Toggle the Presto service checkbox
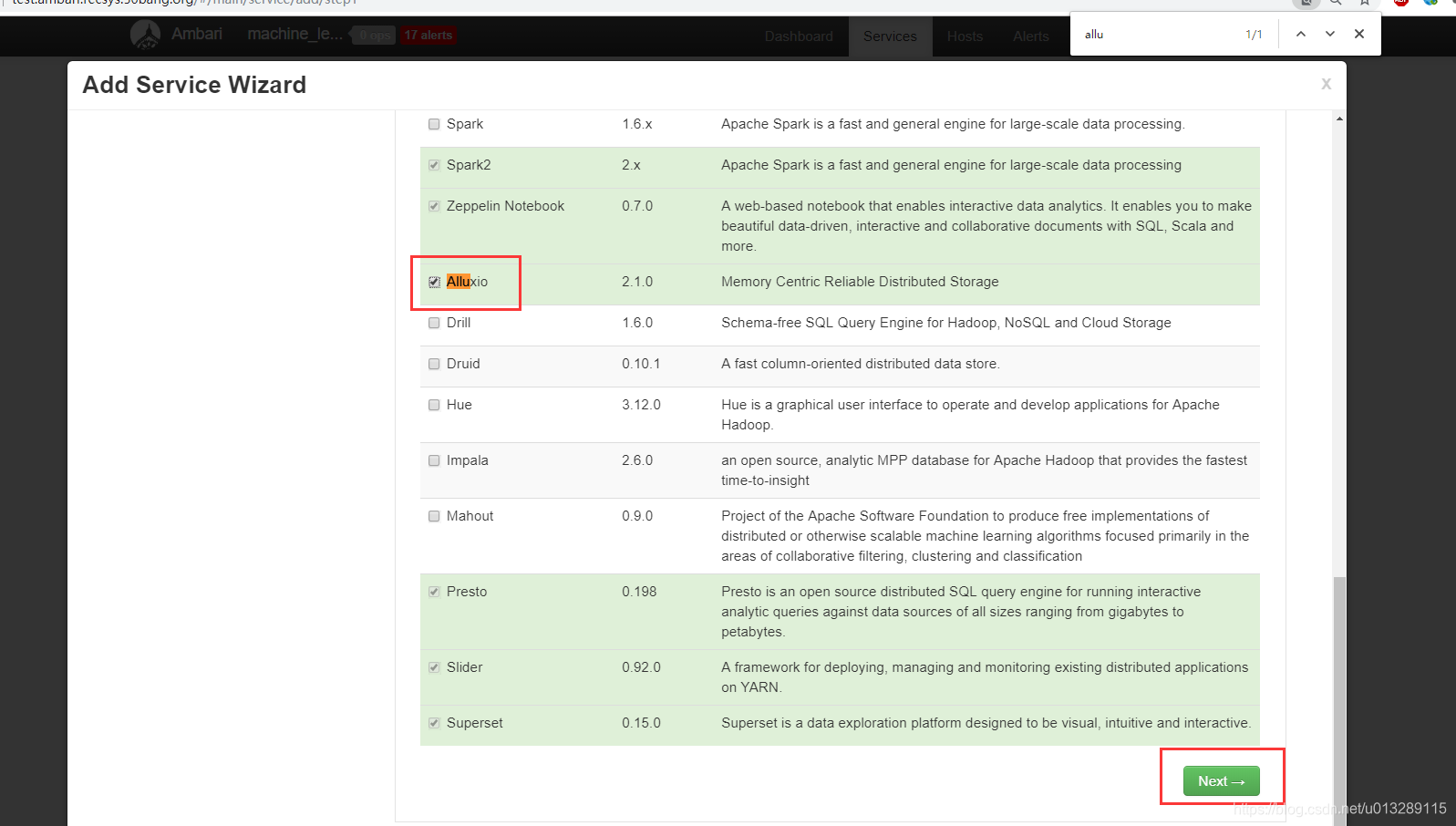This screenshot has height=826, width=1456. [434, 592]
